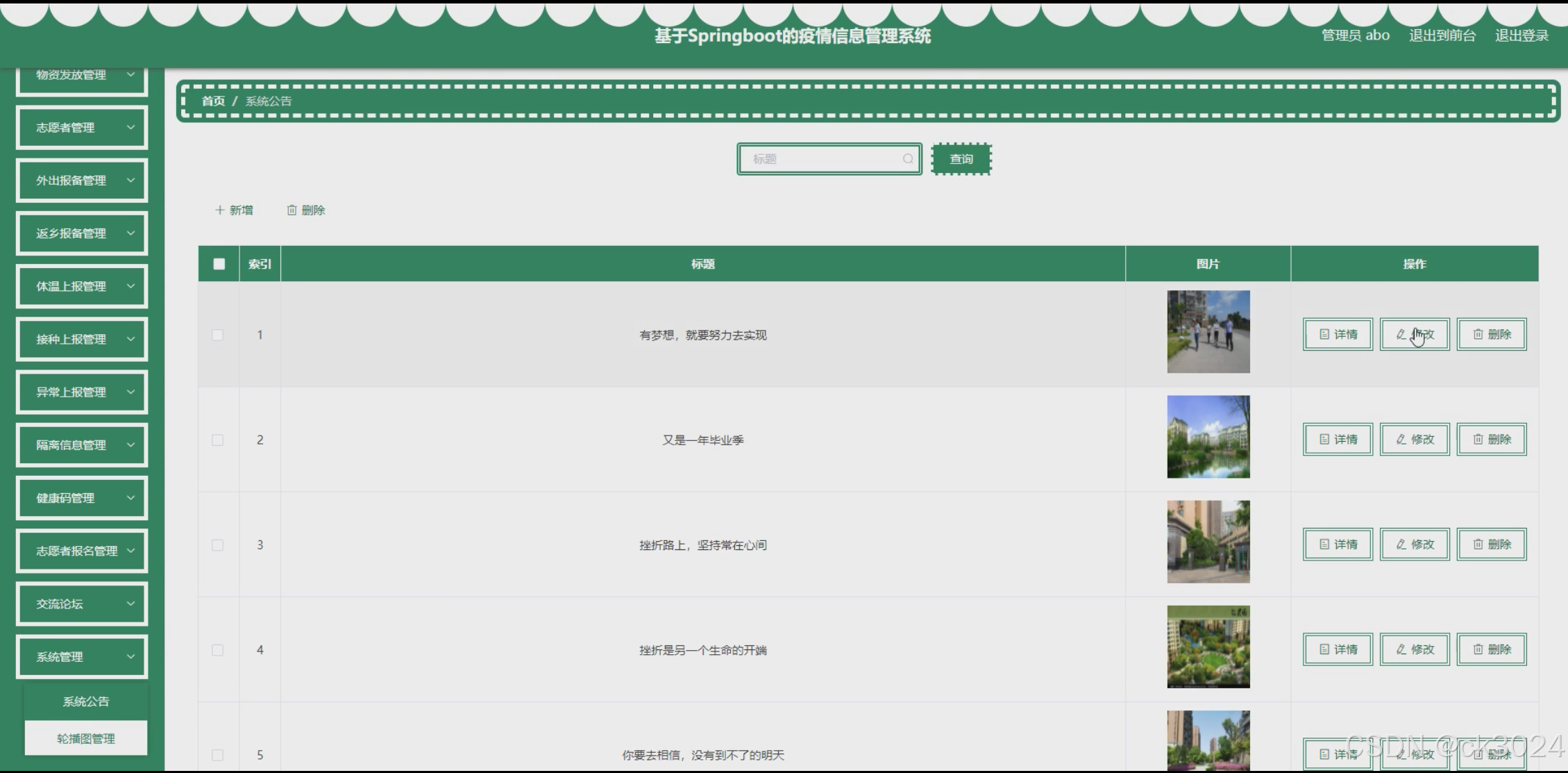Select 系统公告 submenu item in sidebar

click(86, 701)
